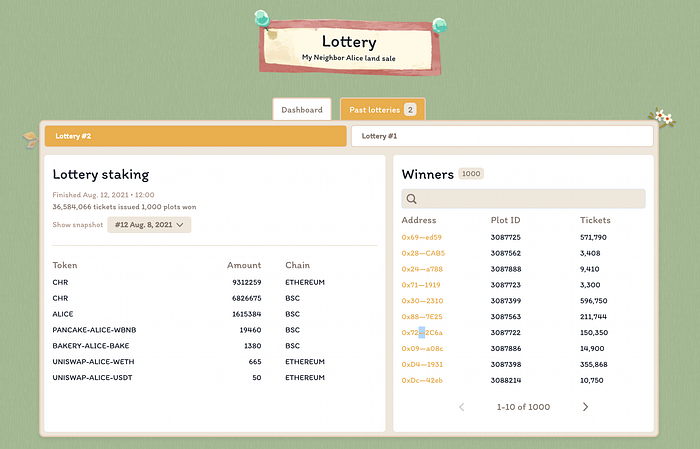
Task: Click the Plot ID 3087725 cell
Action: coord(505,237)
